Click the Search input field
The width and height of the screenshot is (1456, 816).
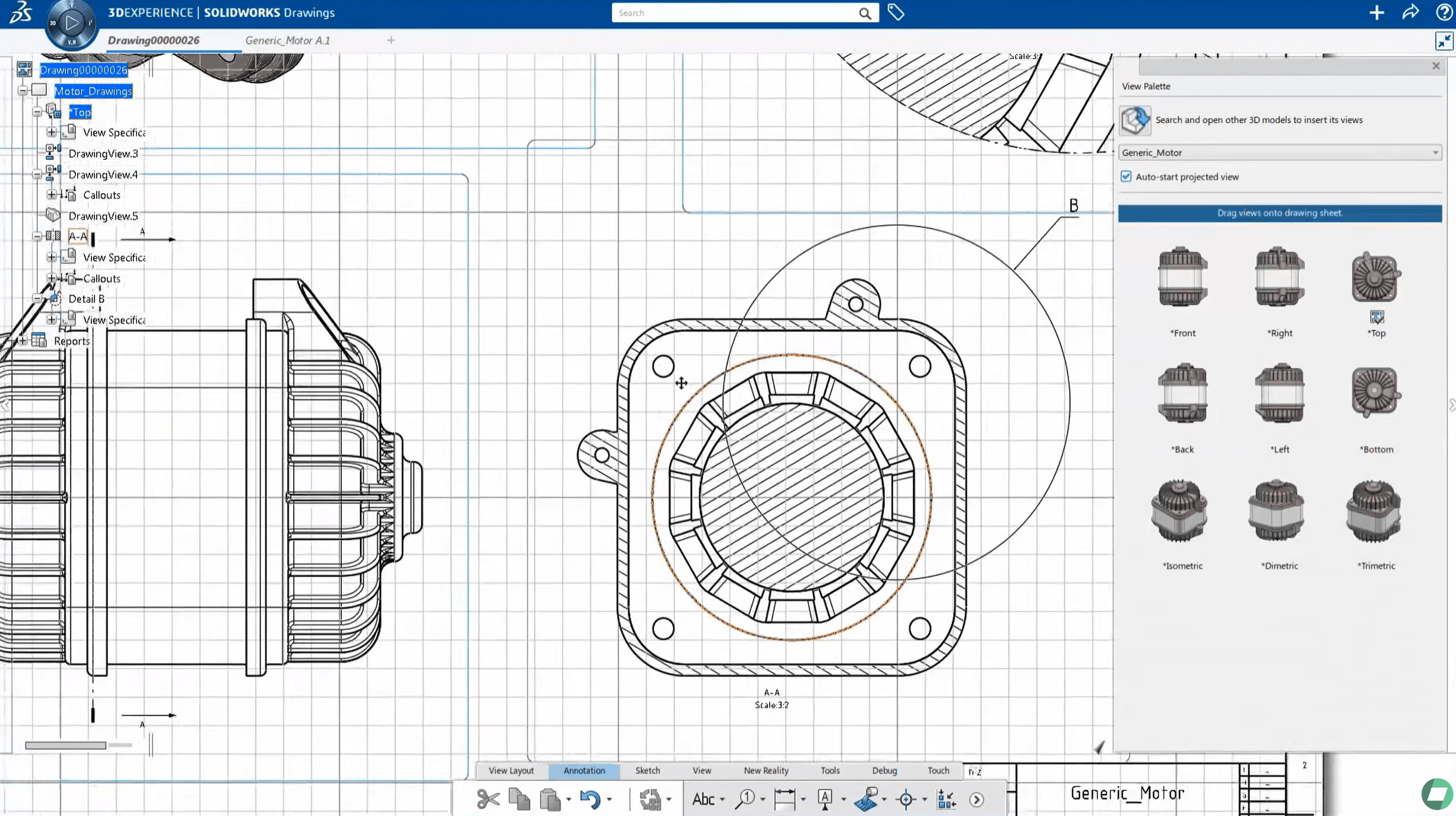tap(735, 13)
